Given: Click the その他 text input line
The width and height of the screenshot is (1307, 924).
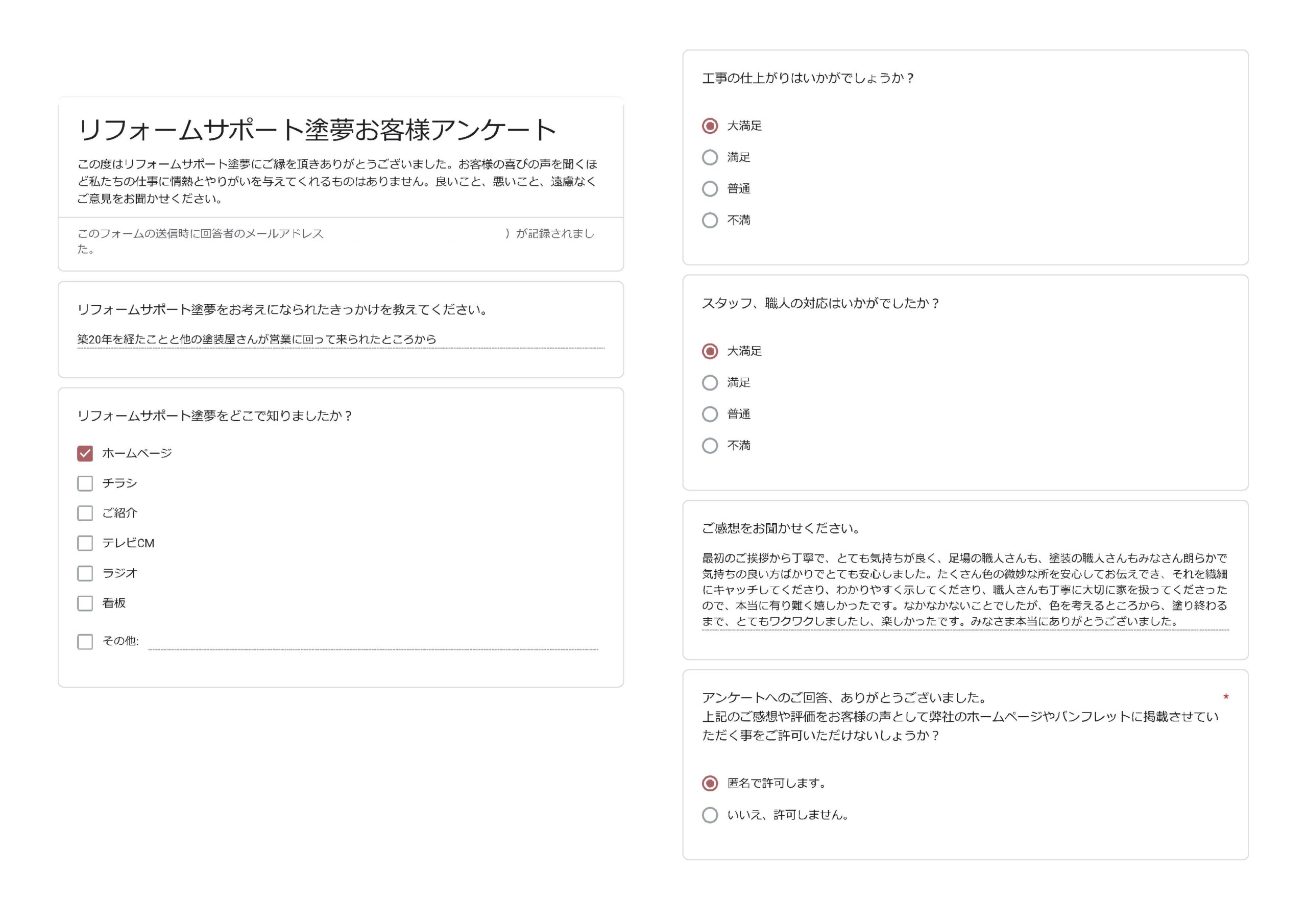Looking at the screenshot, I should [x=373, y=642].
